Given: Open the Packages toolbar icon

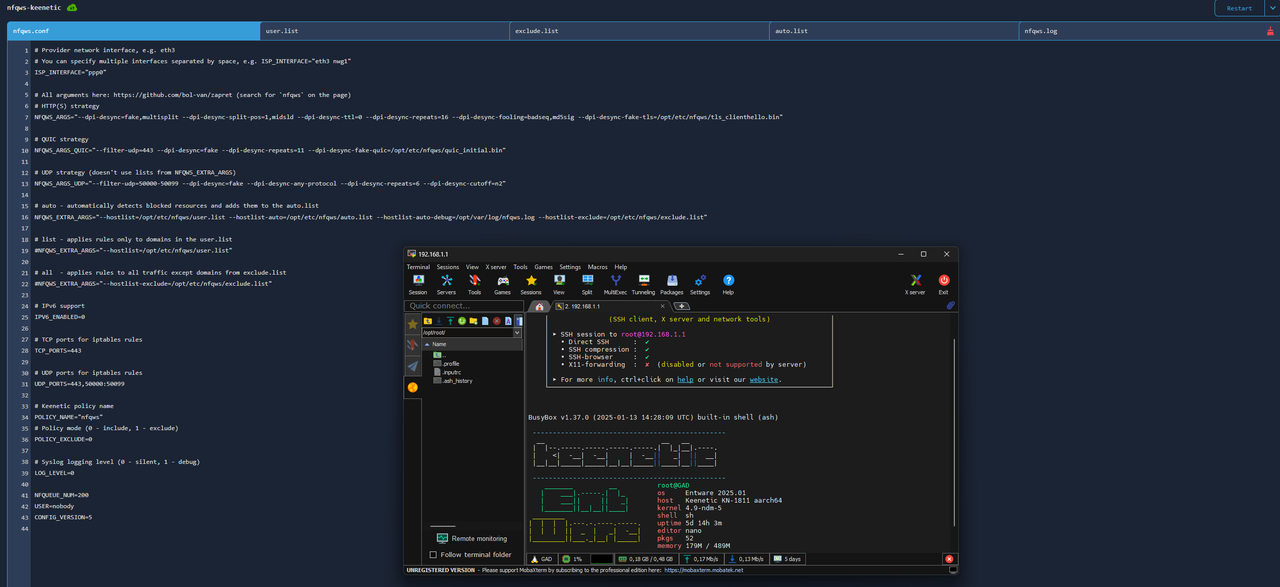Looking at the screenshot, I should pyautogui.click(x=672, y=285).
